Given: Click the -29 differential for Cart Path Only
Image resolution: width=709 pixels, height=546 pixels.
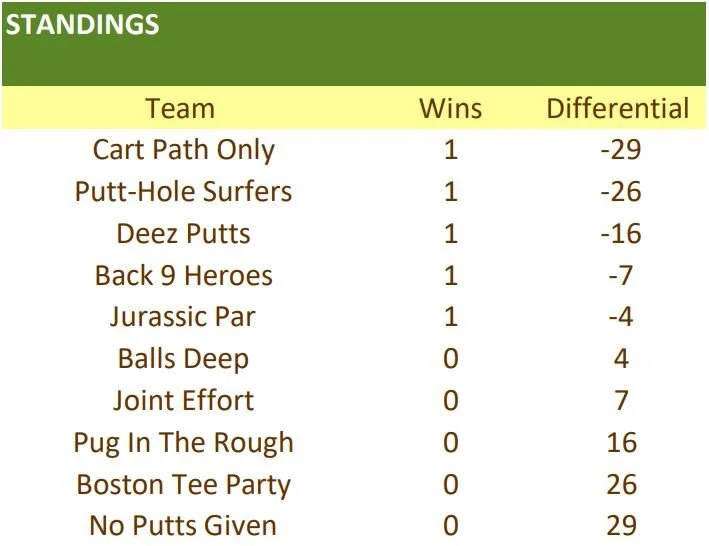Looking at the screenshot, I should click(621, 150).
